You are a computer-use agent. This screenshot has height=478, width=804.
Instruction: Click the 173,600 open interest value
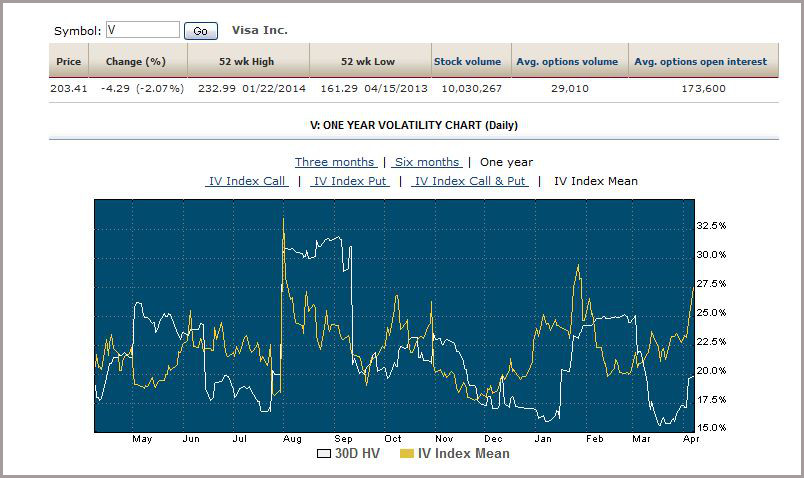[704, 88]
